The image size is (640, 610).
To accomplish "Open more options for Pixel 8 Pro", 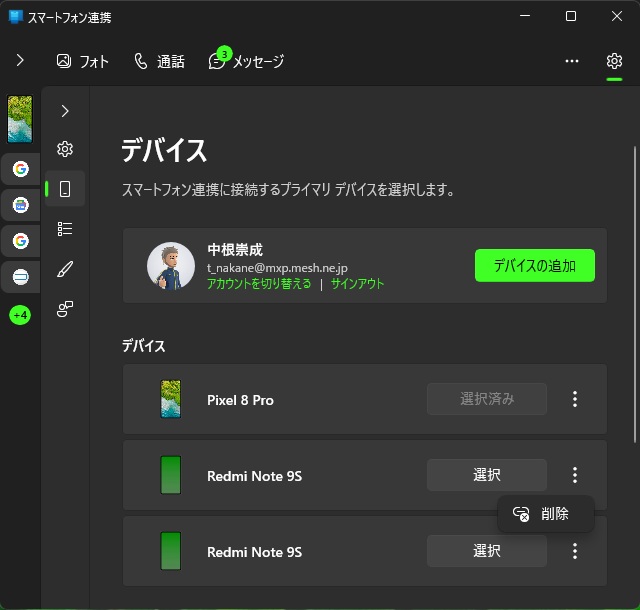I will [x=575, y=399].
